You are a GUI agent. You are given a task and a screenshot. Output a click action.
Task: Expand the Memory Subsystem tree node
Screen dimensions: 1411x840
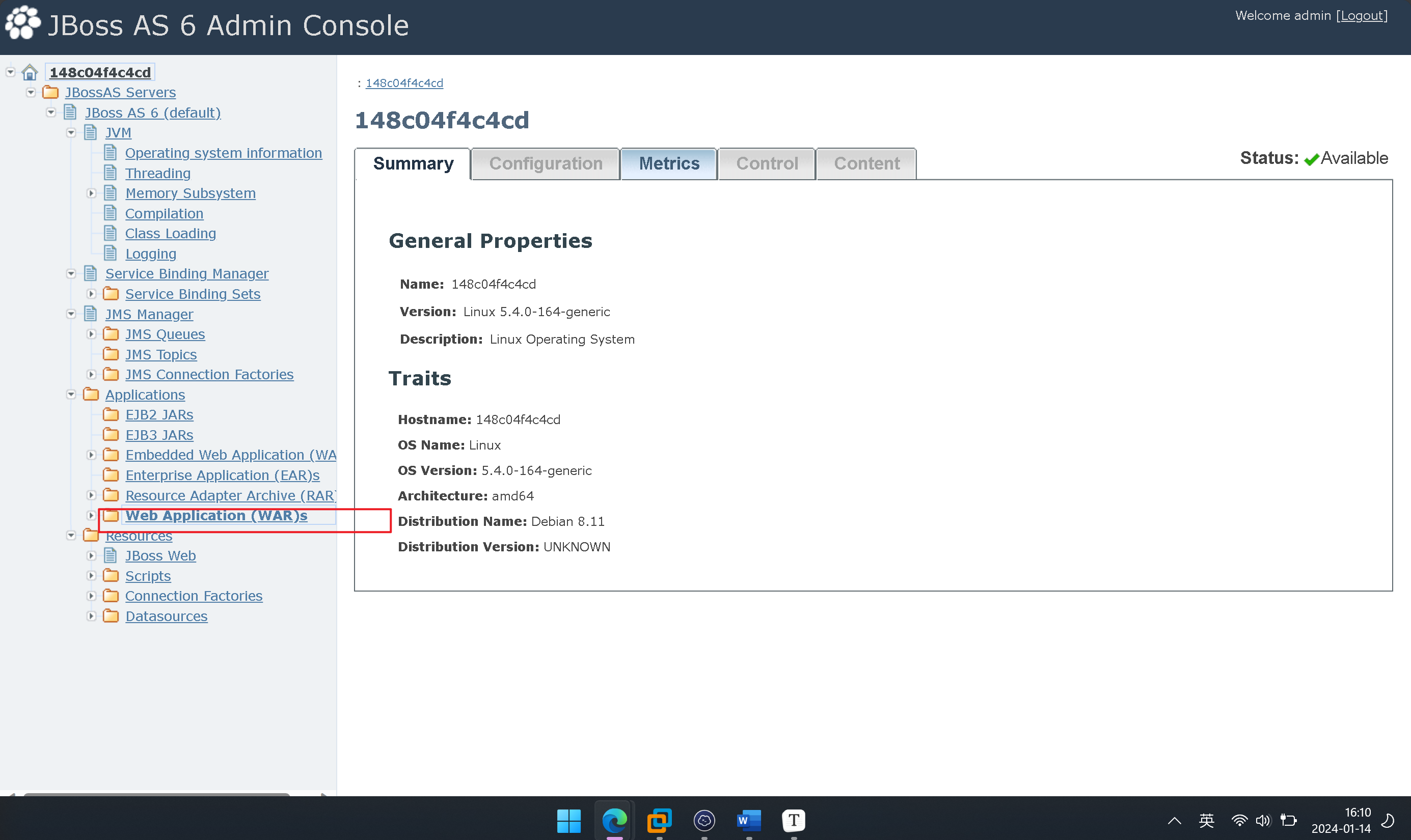(x=91, y=193)
